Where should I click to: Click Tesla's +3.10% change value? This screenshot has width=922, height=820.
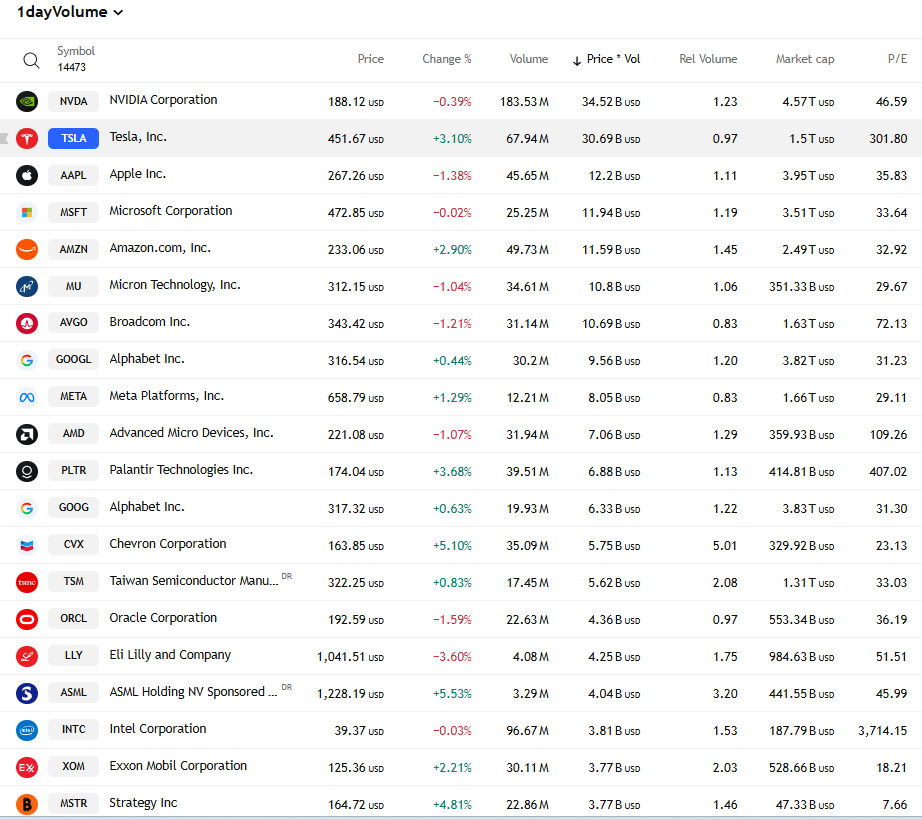pos(452,139)
